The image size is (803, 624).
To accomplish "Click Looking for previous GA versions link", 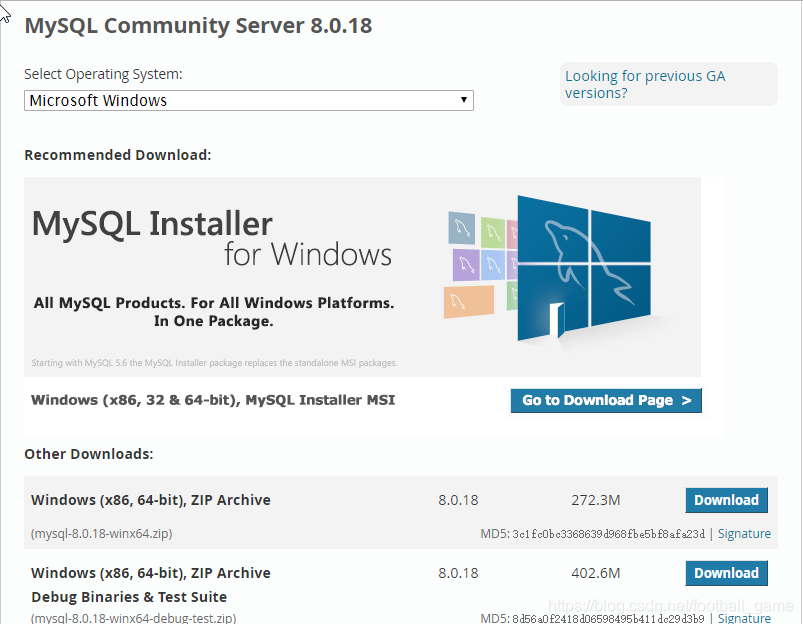I will (x=645, y=85).
